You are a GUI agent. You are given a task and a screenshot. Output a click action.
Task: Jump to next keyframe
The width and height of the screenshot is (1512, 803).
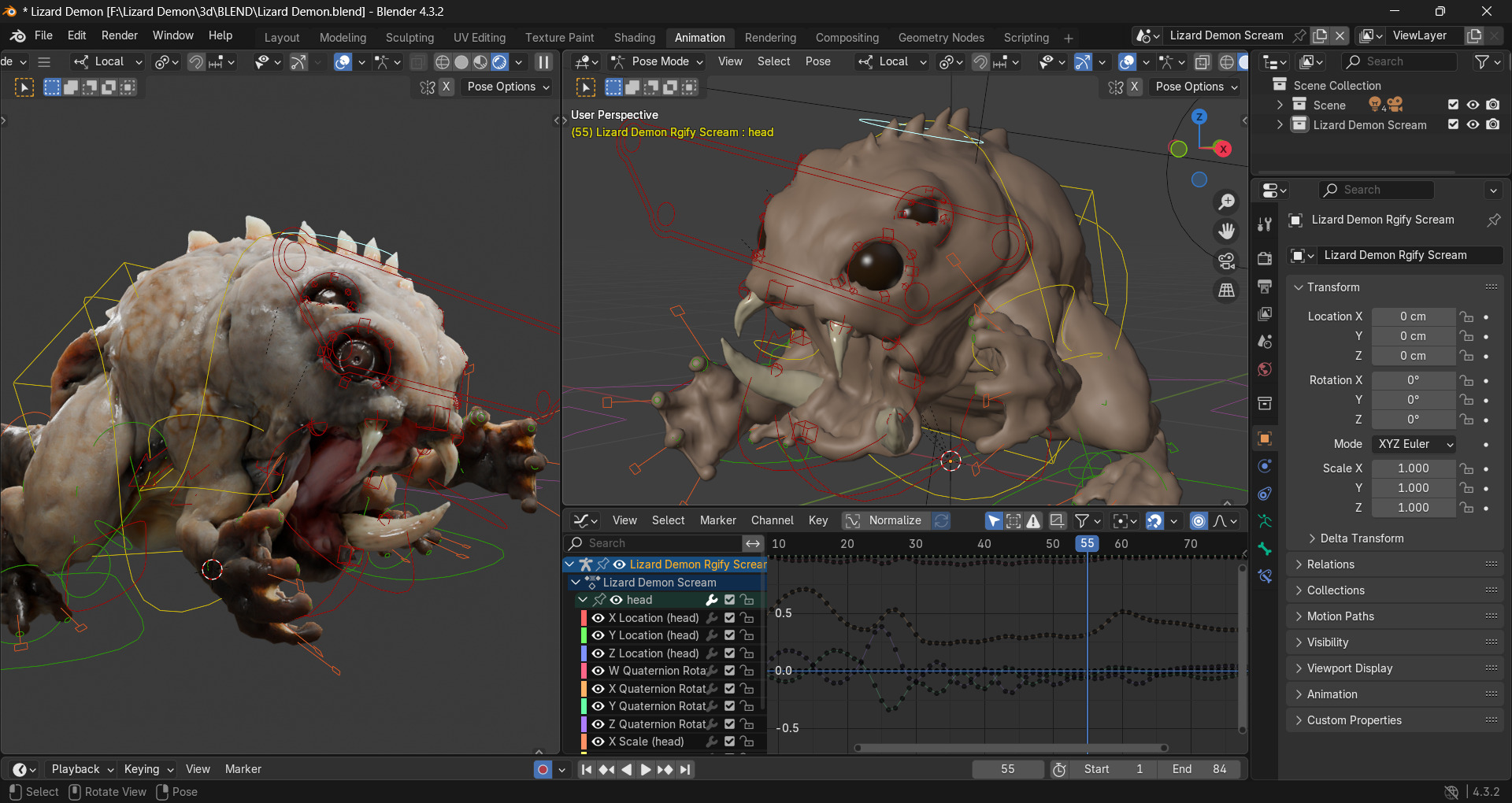665,769
